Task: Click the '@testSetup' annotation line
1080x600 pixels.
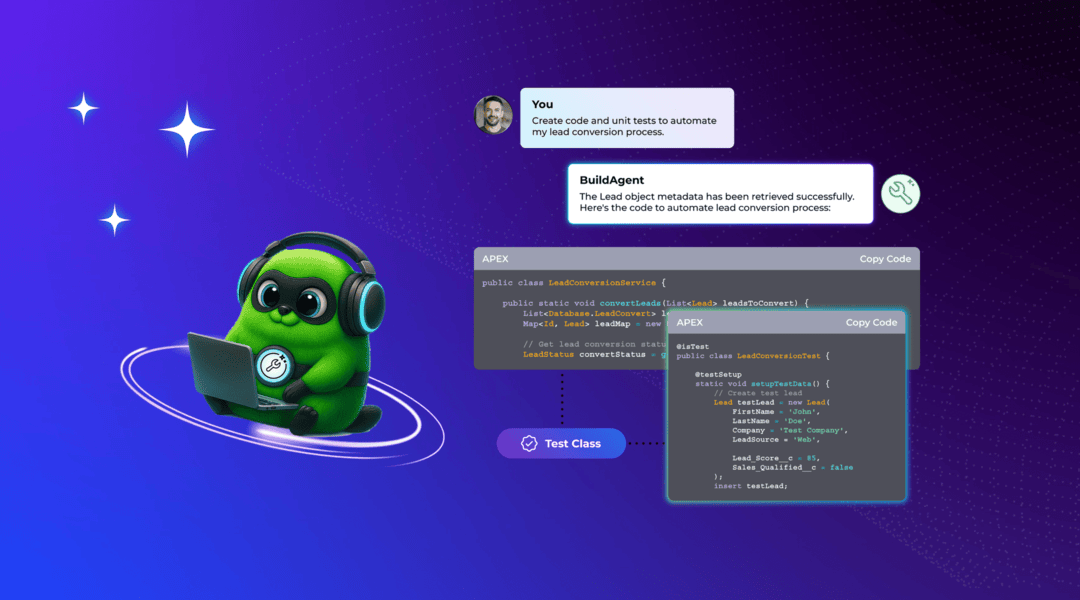Action: [x=718, y=375]
